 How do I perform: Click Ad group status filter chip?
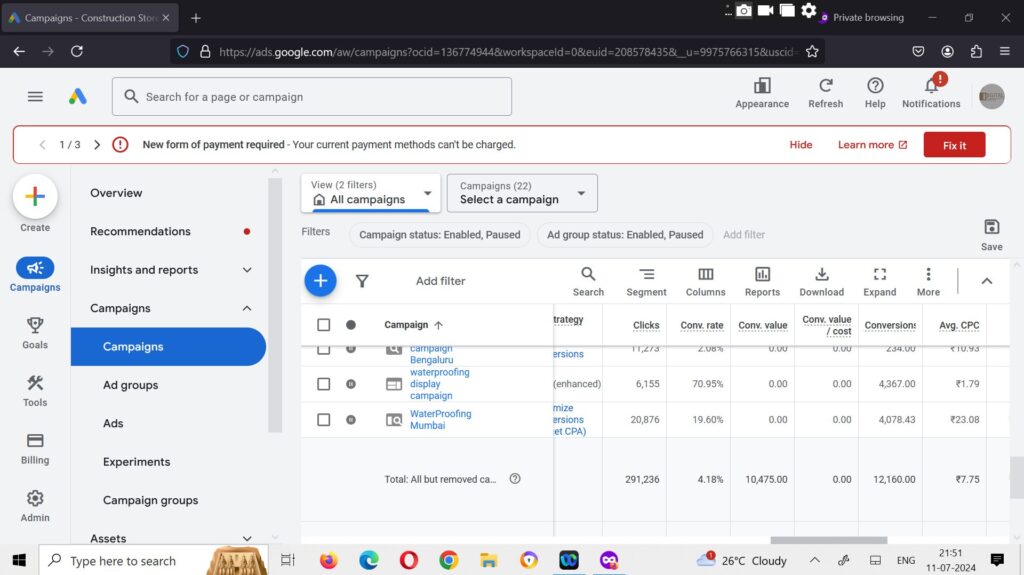625,235
